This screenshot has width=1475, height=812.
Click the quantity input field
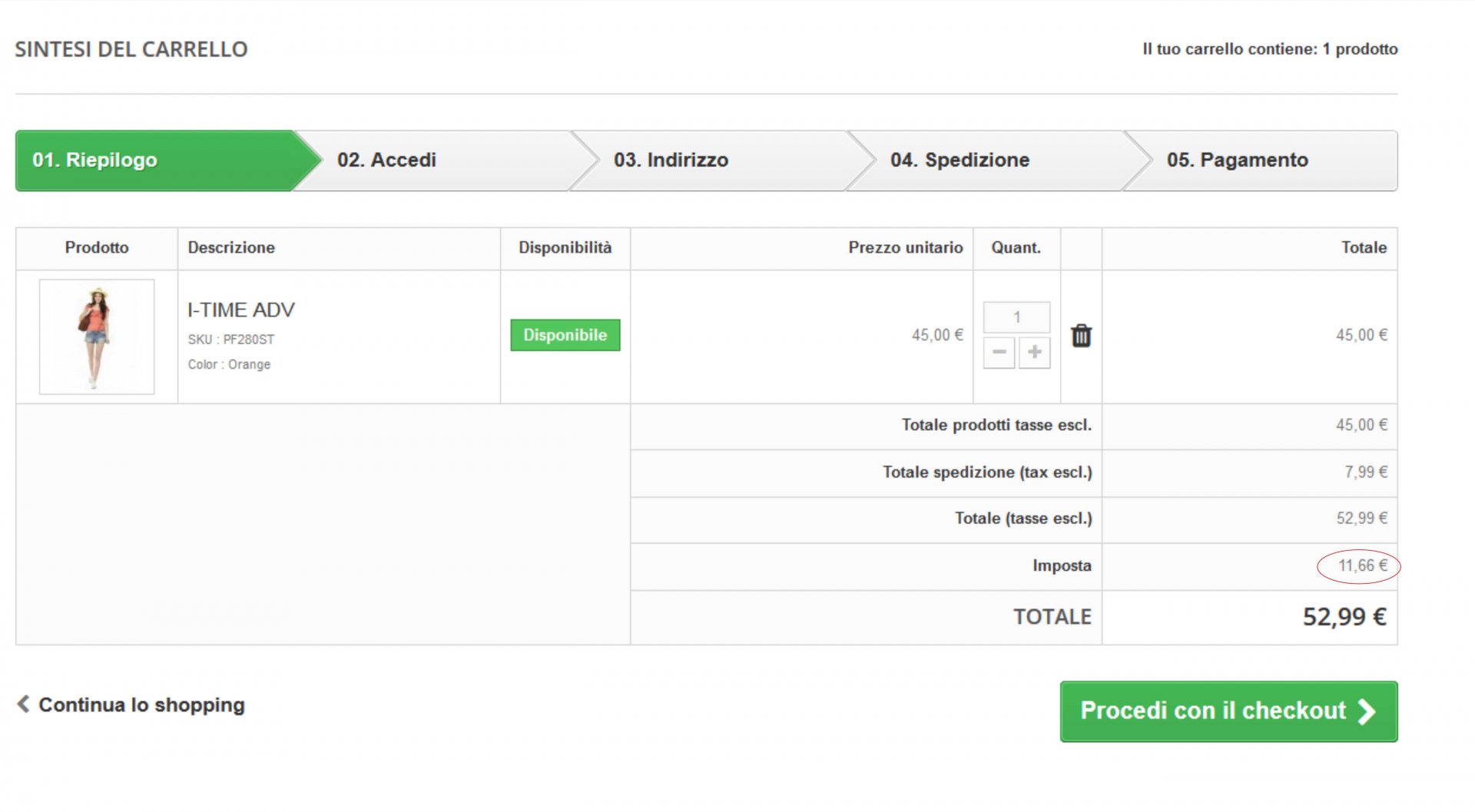click(1016, 317)
